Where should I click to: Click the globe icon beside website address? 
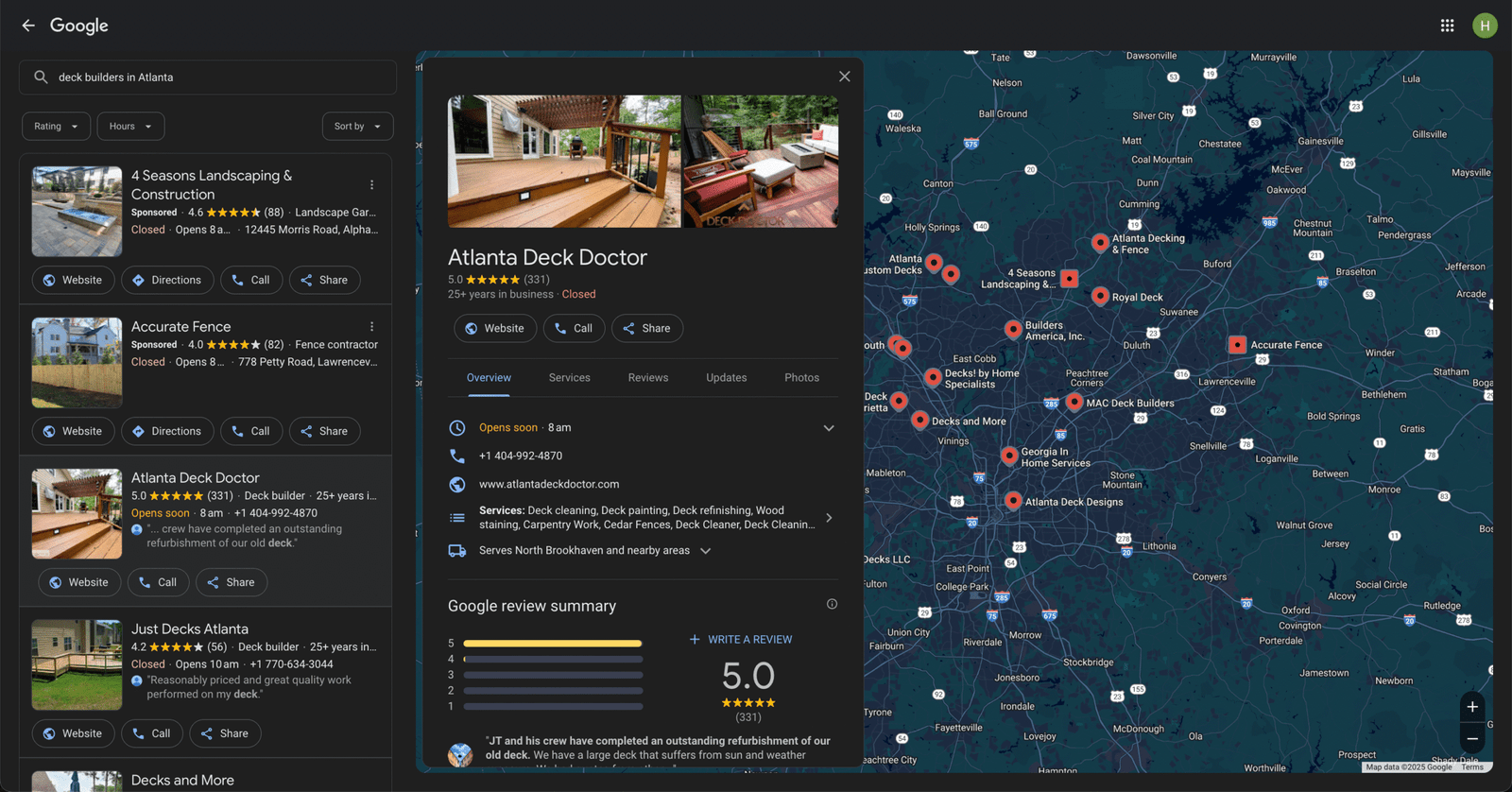pyautogui.click(x=457, y=484)
